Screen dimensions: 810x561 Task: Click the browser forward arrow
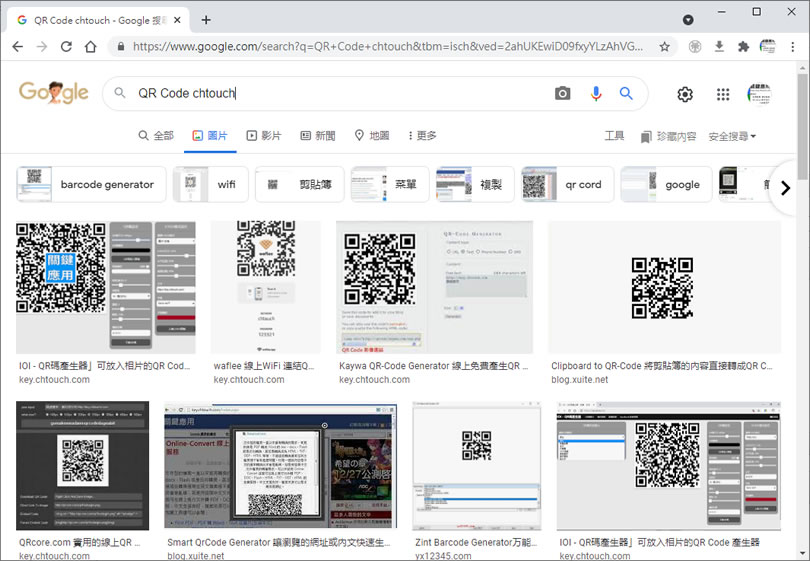[x=42, y=47]
